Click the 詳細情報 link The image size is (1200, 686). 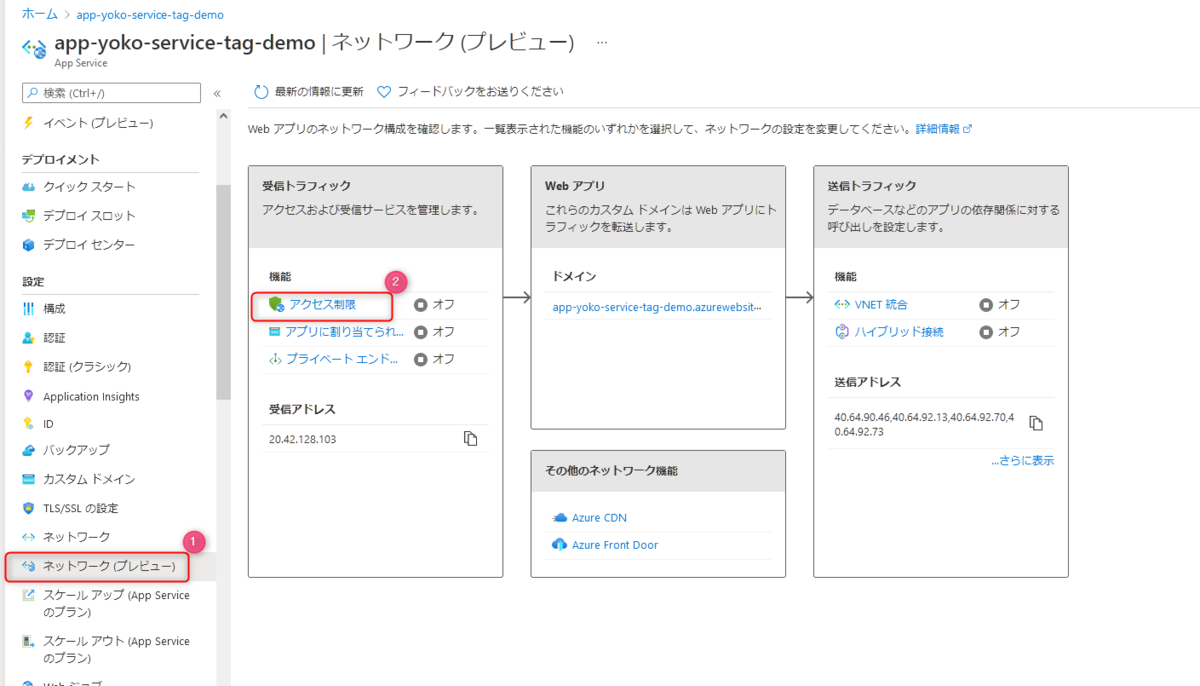click(936, 128)
